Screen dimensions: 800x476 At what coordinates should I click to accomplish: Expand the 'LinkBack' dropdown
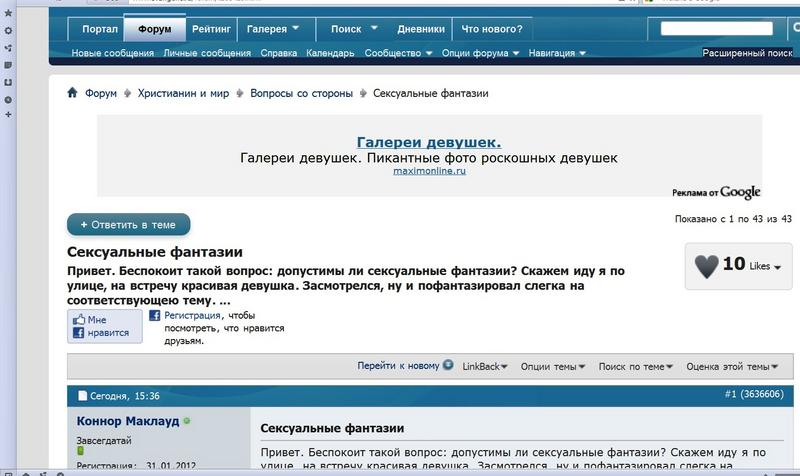click(x=485, y=367)
